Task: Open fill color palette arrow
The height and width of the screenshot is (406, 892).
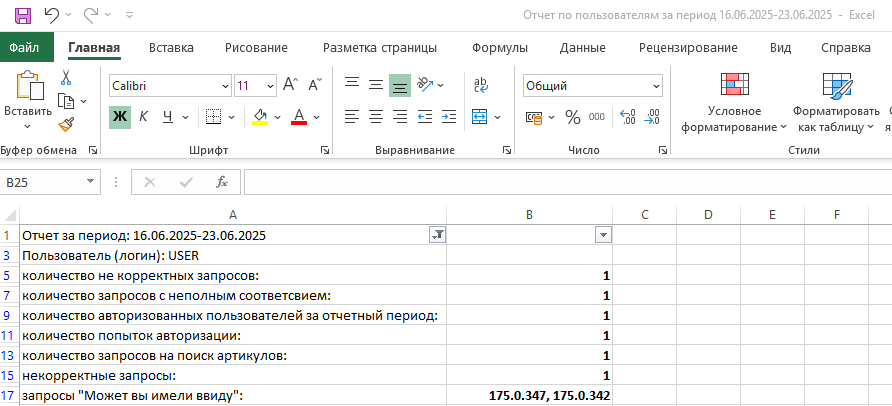Action: [278, 117]
